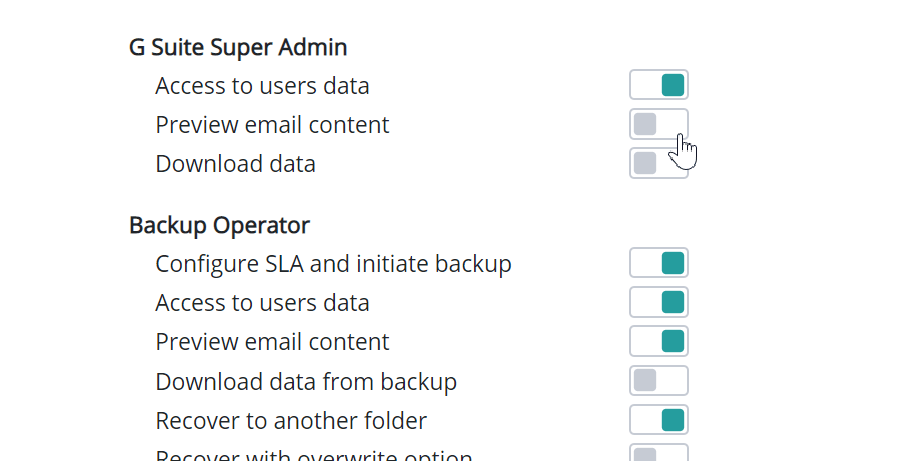Enable Preview email content toggle for G Suite Super Admin
Screen dimensions: 904x461
tap(658, 124)
